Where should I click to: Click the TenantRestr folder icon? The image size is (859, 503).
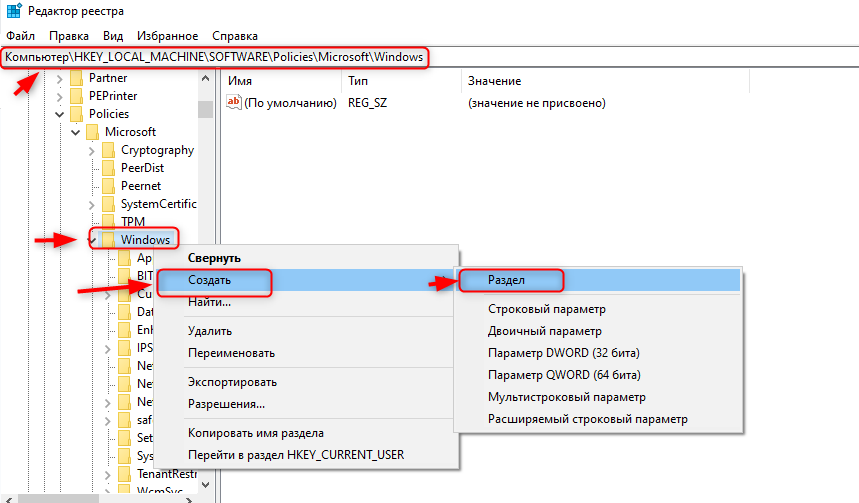click(x=125, y=474)
